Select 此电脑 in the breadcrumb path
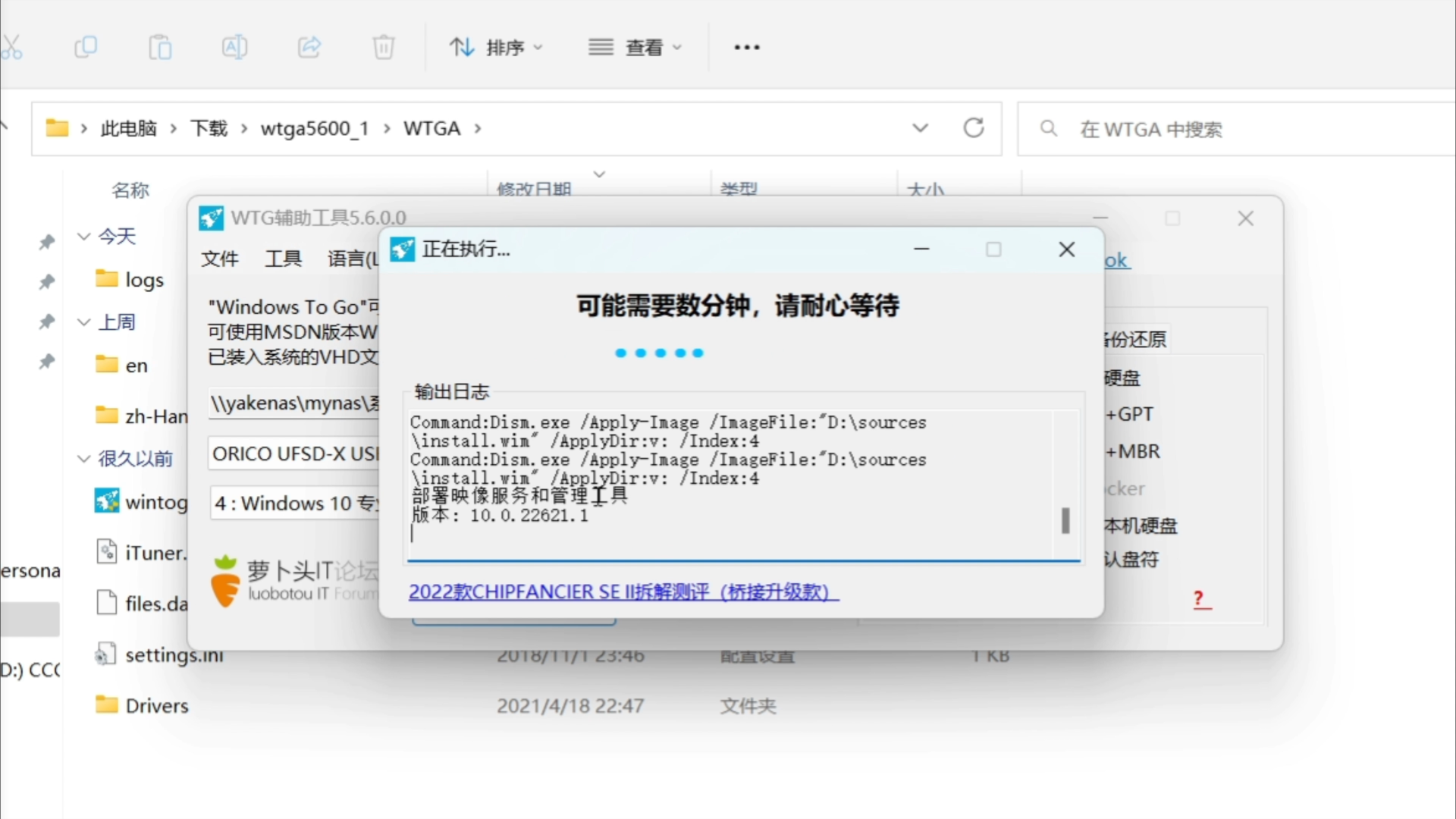The height and width of the screenshot is (819, 1456). 129,128
